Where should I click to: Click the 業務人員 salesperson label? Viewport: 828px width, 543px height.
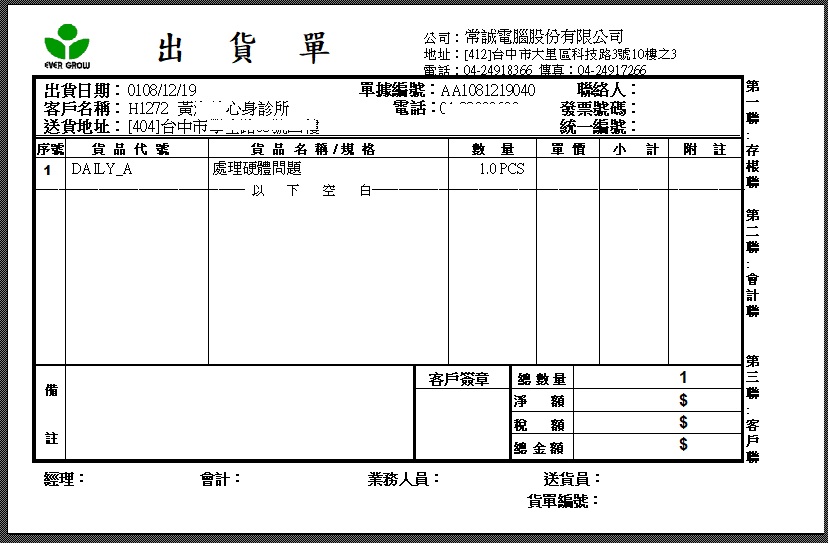pos(404,479)
